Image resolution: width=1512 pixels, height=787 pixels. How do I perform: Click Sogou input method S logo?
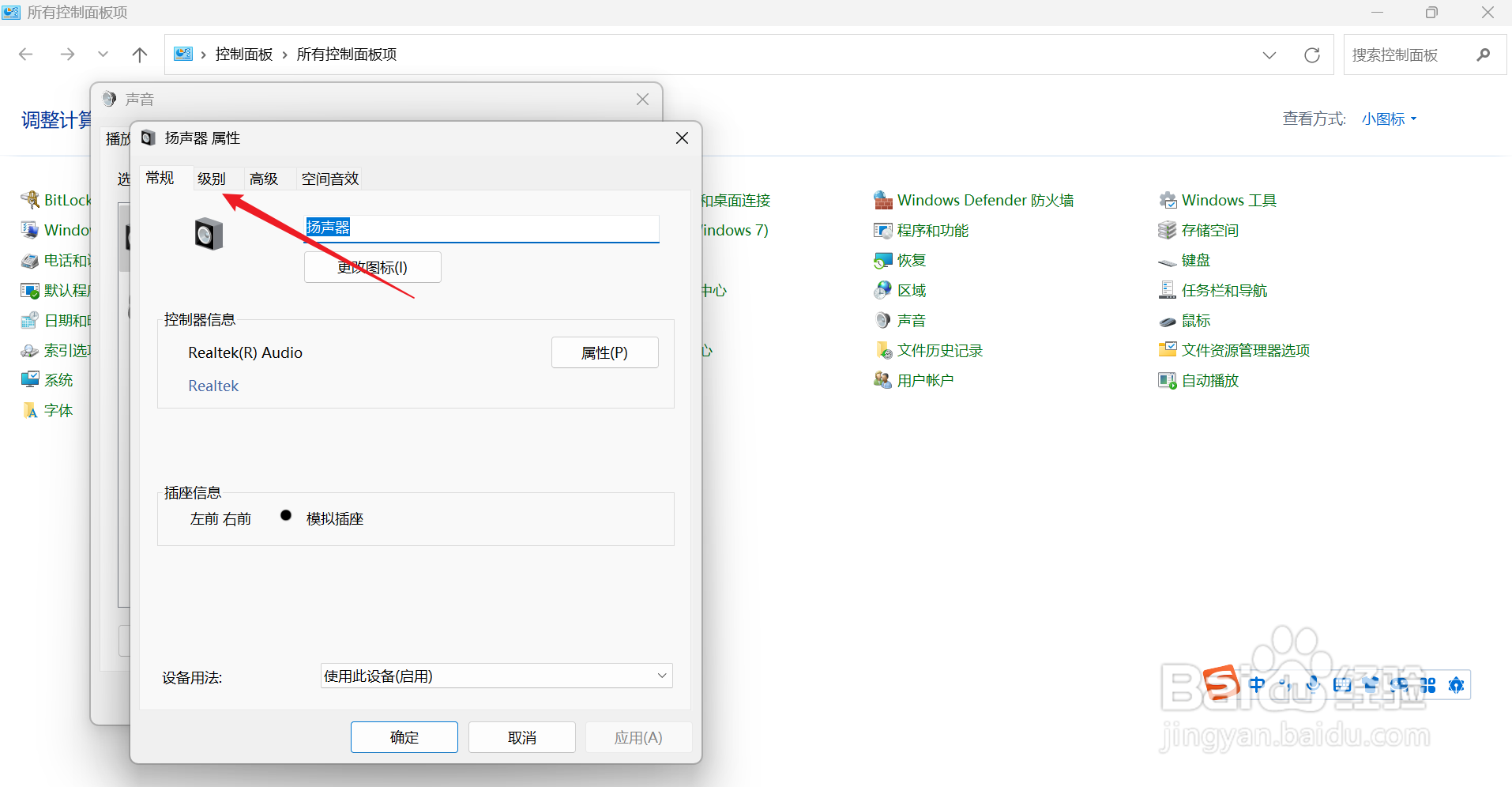(1221, 683)
